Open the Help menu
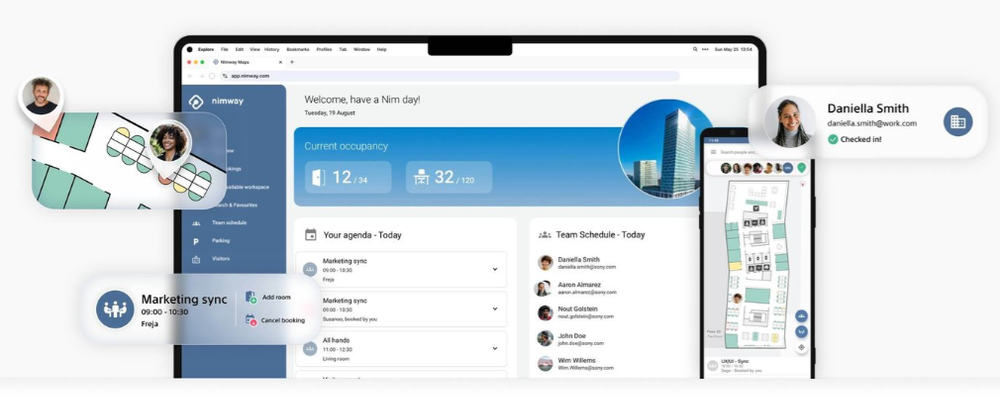 381,49
